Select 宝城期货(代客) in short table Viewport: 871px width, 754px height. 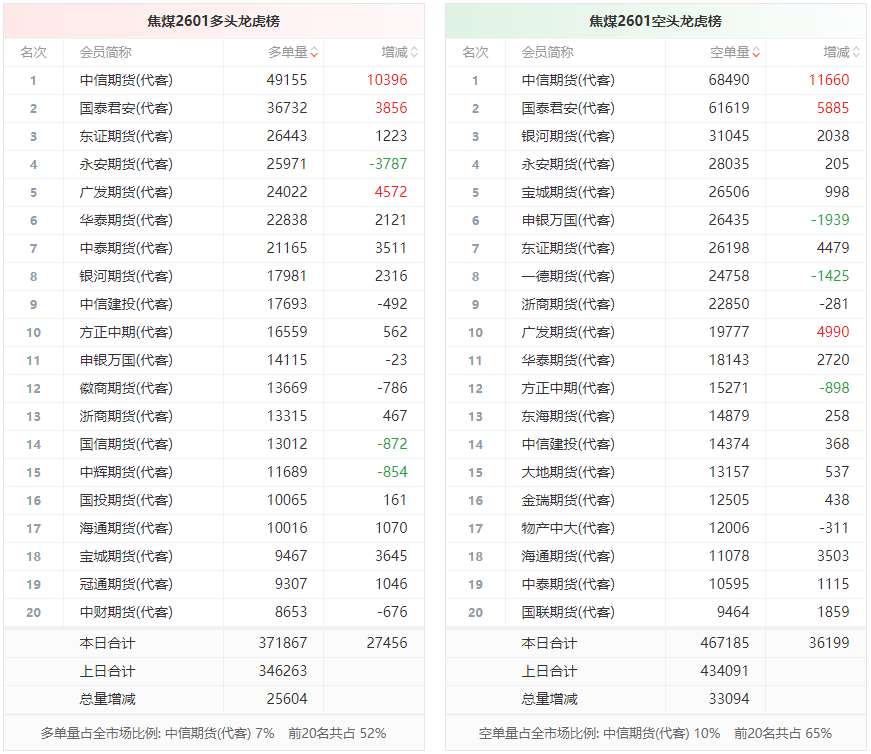(568, 192)
